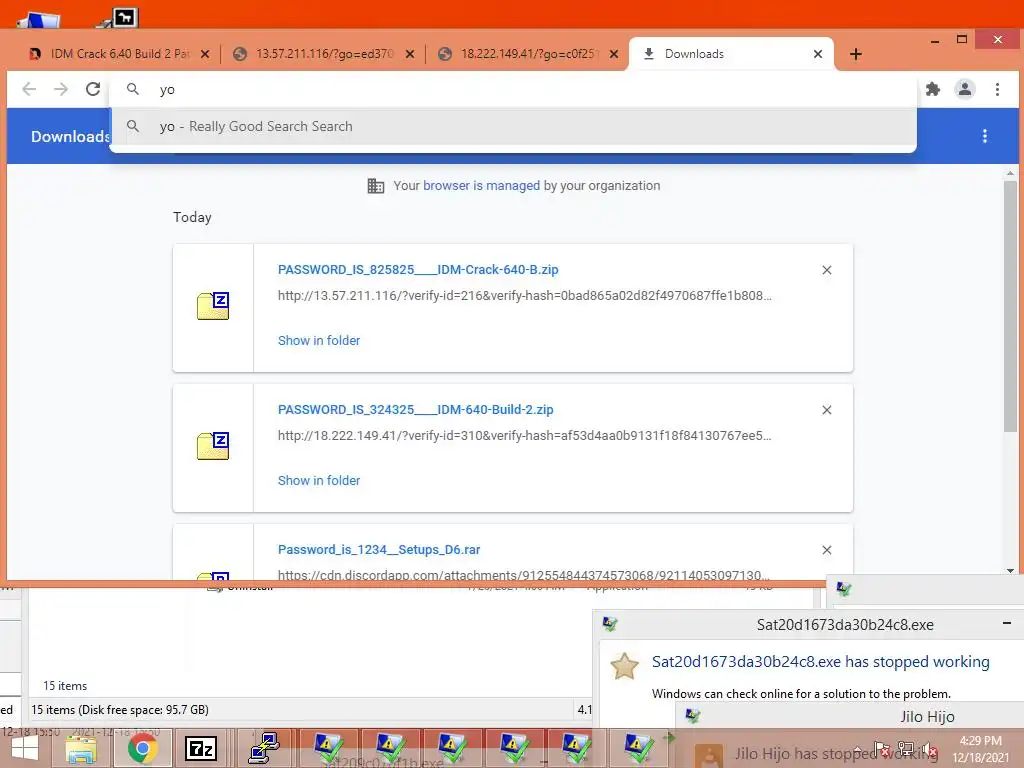The height and width of the screenshot is (768, 1024).
Task: Open PASSWORD_IS_825825 IDM-Crack-640-B.zip file link
Action: click(x=418, y=270)
